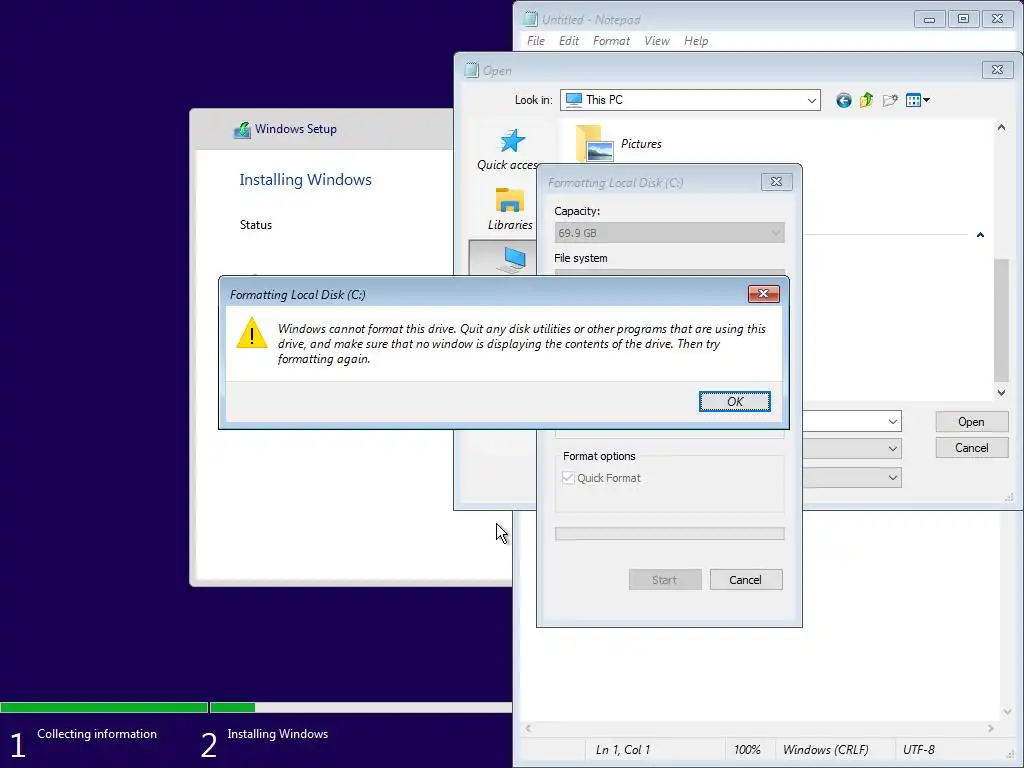Image resolution: width=1024 pixels, height=768 pixels.
Task: Click the Status label in Windows Setup
Action: click(255, 225)
